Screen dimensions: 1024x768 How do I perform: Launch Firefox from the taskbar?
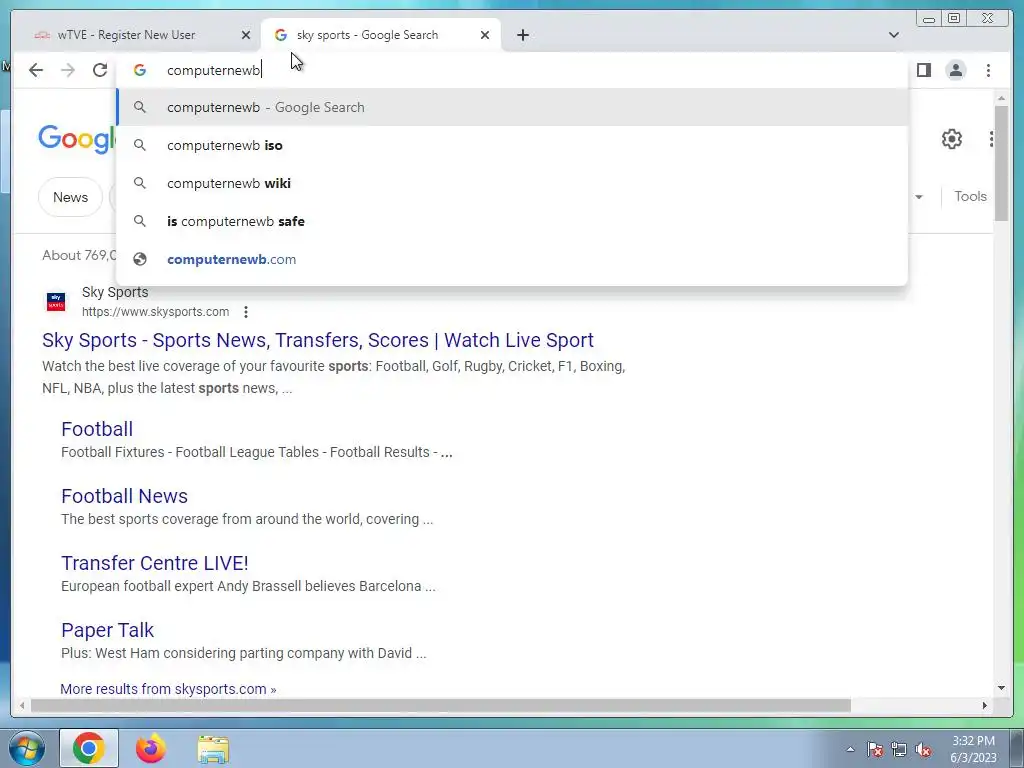(151, 748)
